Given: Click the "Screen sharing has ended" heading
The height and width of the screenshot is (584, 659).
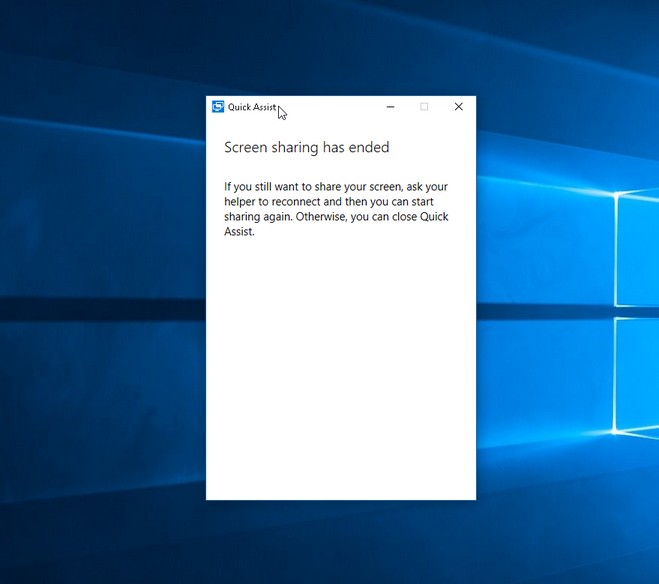Looking at the screenshot, I should [306, 147].
